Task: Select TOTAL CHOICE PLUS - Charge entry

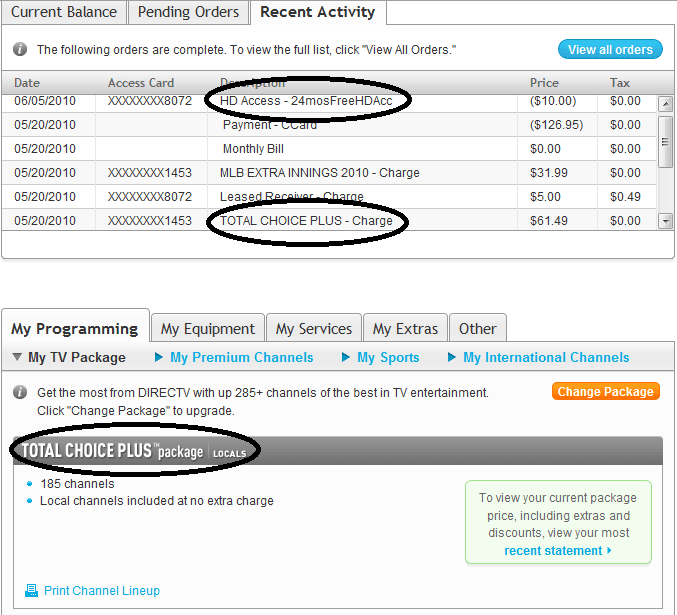Action: [x=306, y=221]
